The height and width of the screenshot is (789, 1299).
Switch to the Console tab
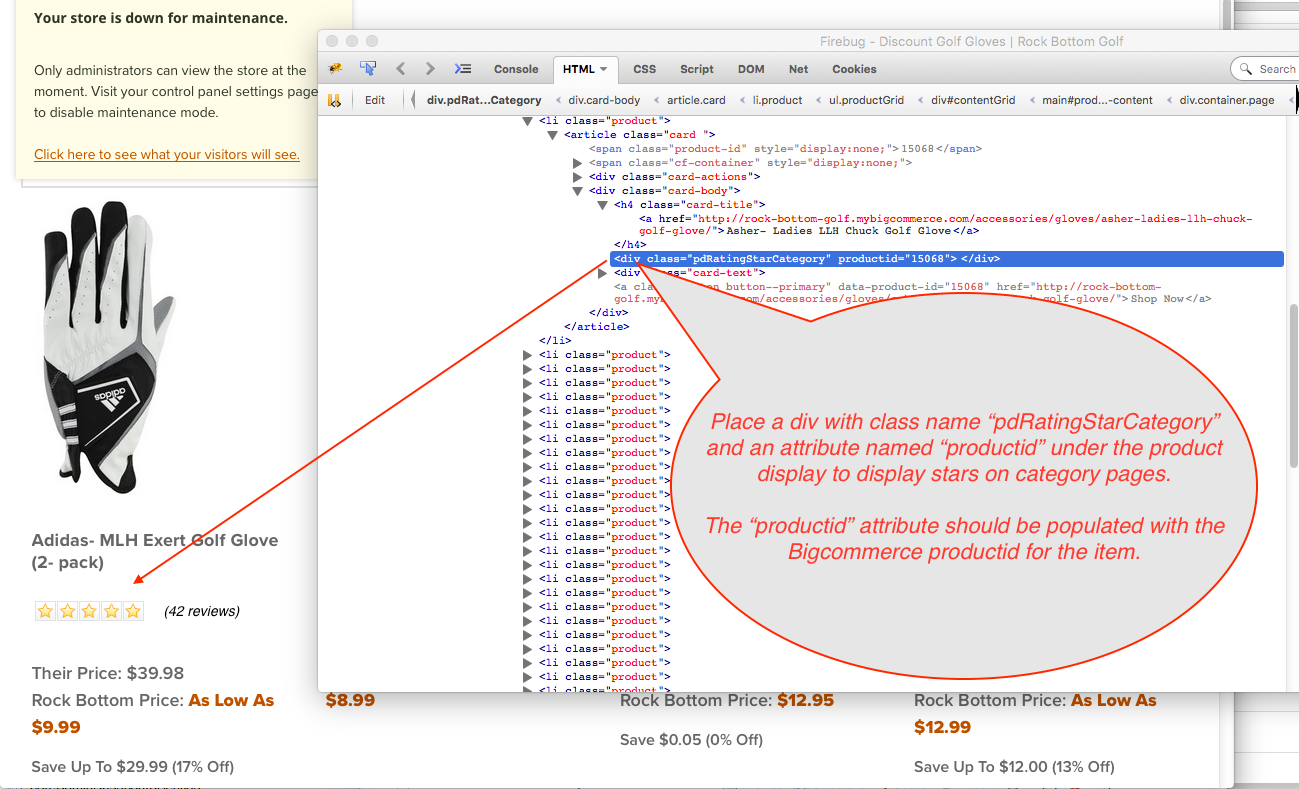click(x=516, y=69)
